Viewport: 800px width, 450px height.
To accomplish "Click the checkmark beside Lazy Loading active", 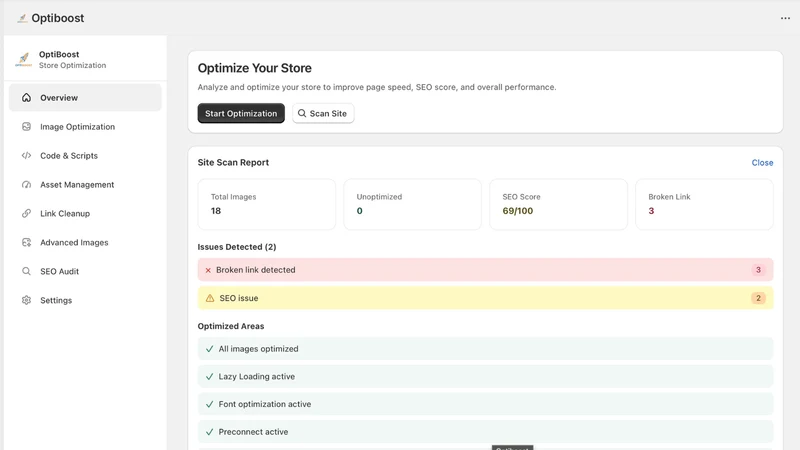I will [x=209, y=377].
